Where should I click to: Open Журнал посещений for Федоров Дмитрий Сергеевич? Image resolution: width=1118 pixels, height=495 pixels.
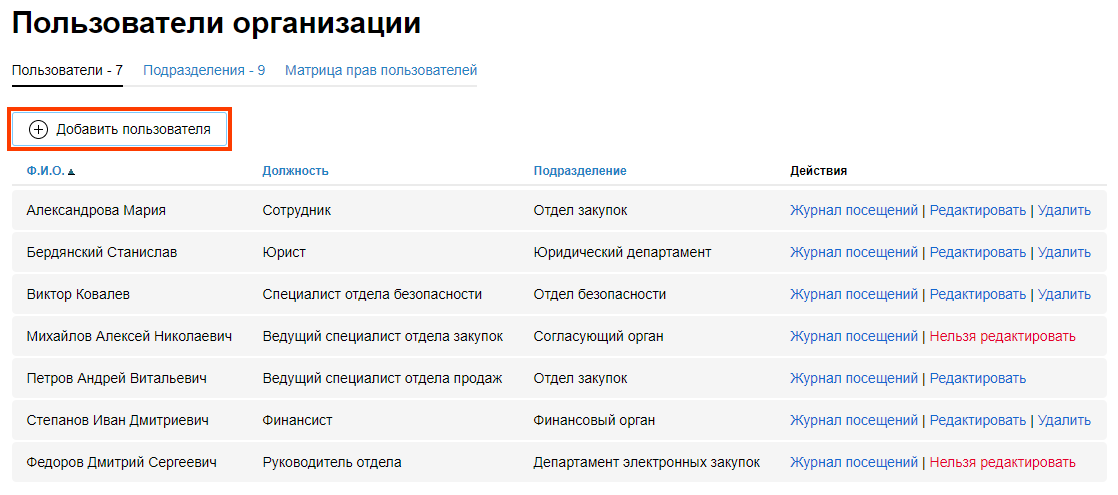point(853,462)
